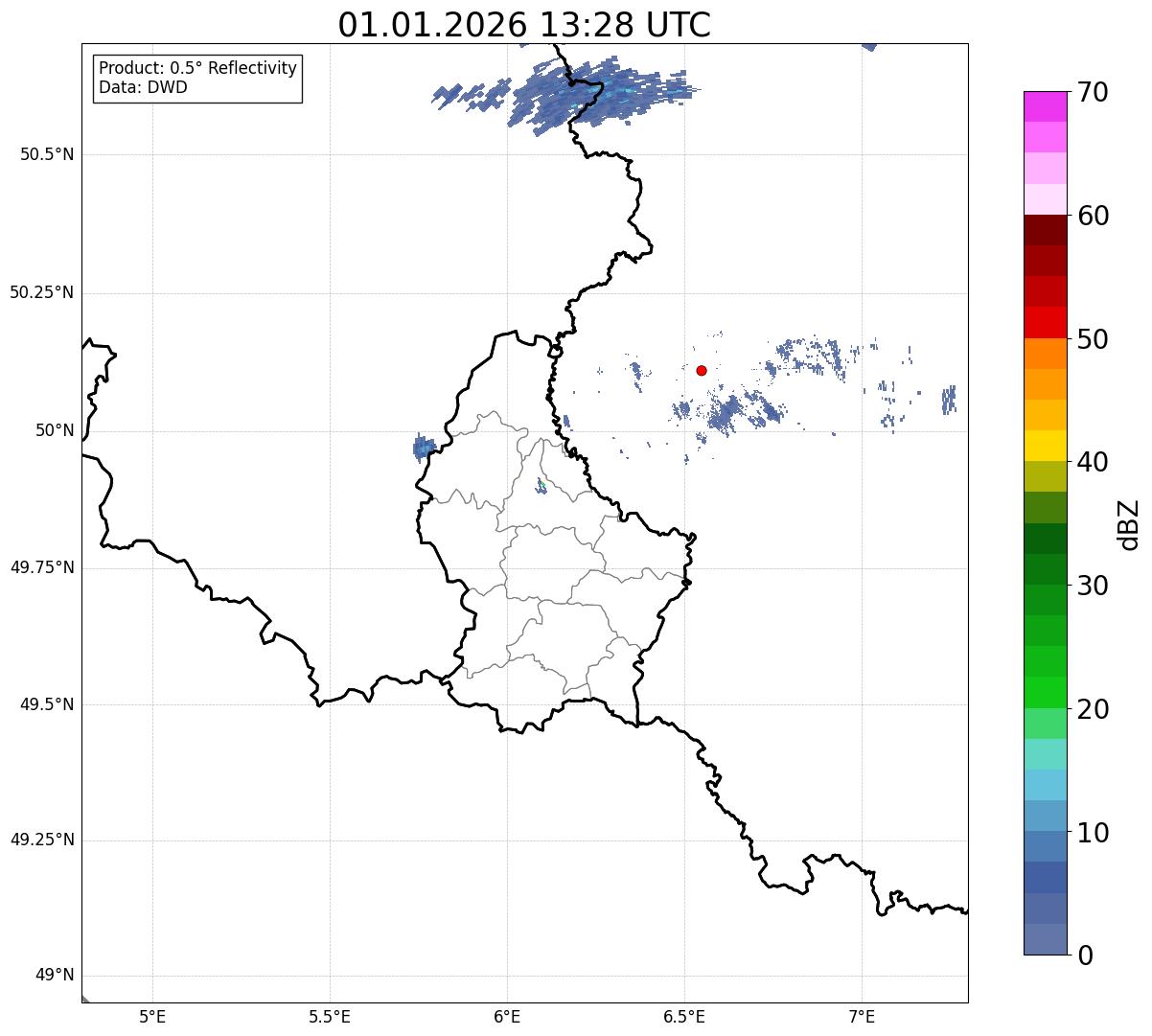Screen dimensions: 1152x1036
Task: Pick the magenta swatch at colorbar top
Action: click(1046, 106)
